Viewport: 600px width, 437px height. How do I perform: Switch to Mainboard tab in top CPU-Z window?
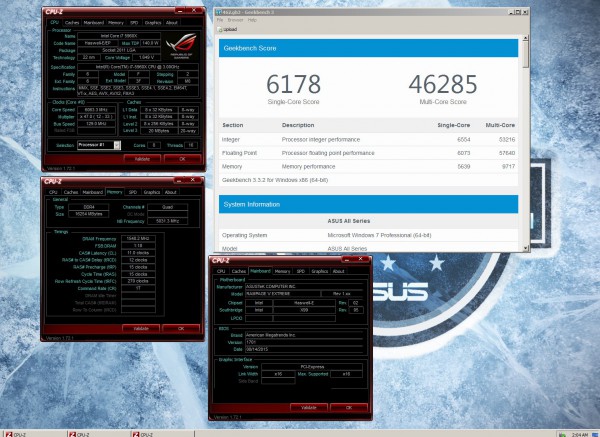click(94, 23)
